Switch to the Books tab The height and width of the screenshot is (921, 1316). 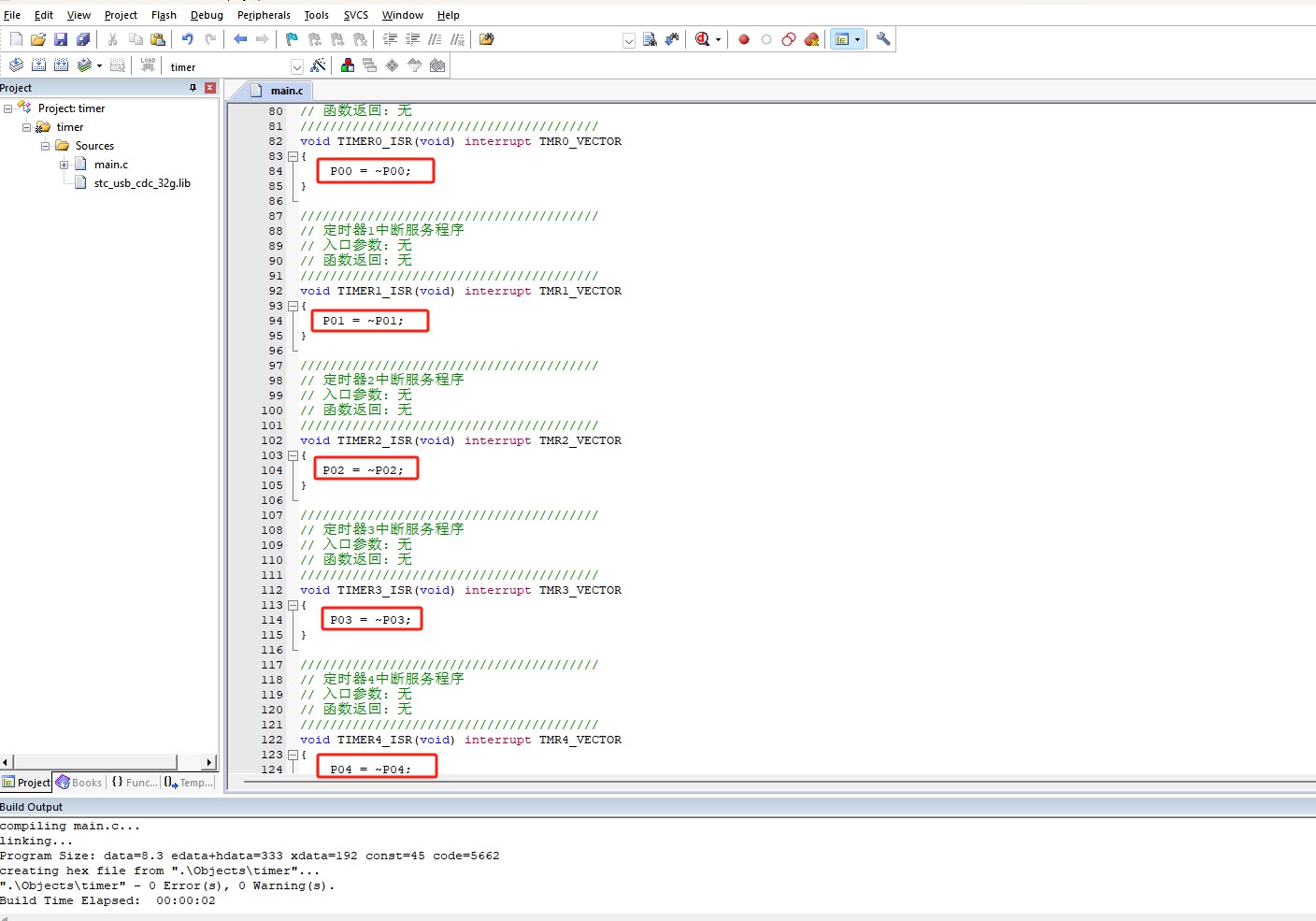click(x=79, y=783)
